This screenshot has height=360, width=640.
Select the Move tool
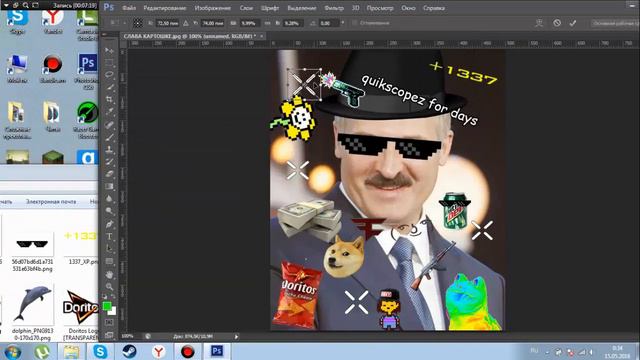pos(109,50)
